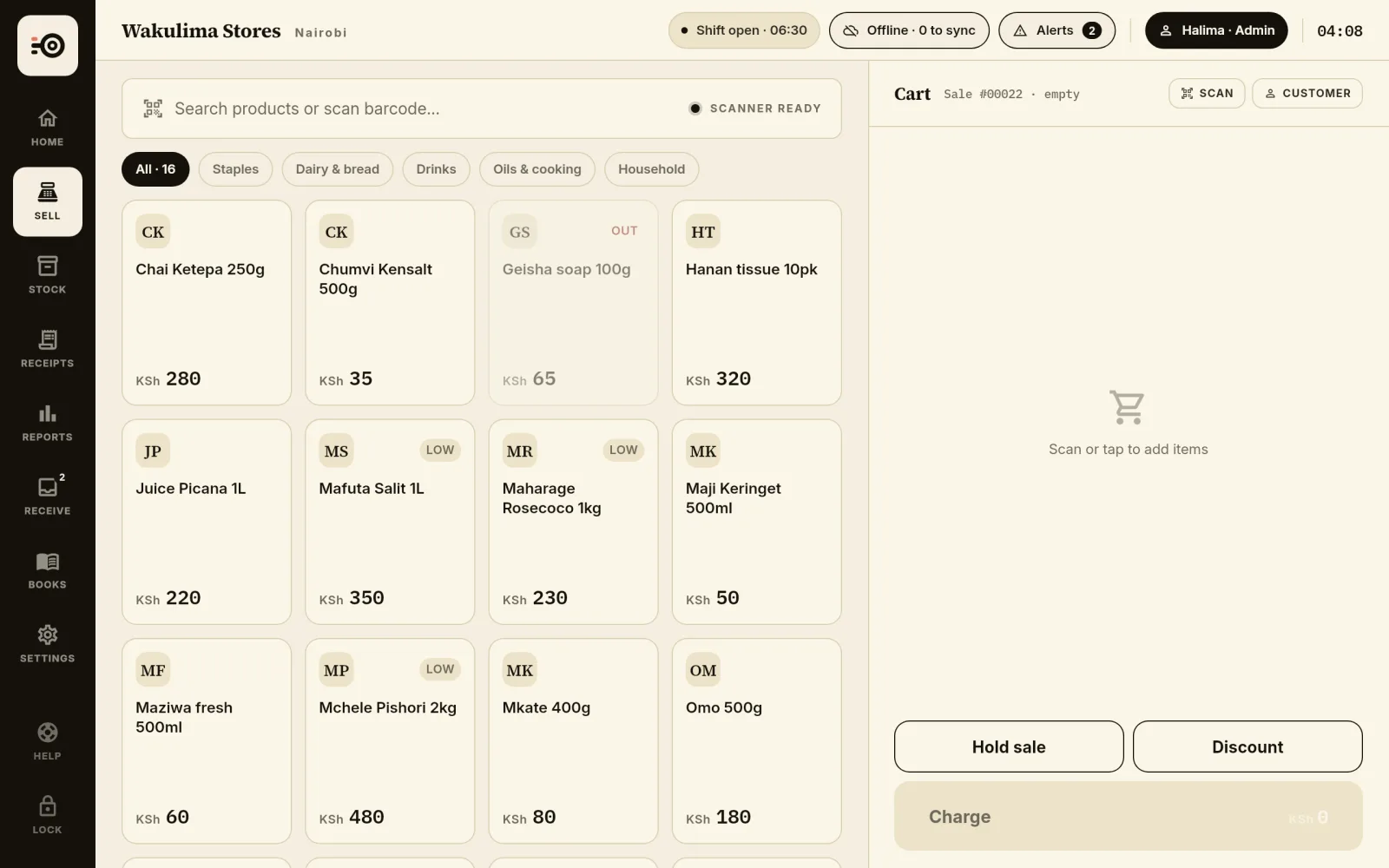Open the Help lifebuoy icon
Screen dimensions: 1389x868
click(48, 742)
